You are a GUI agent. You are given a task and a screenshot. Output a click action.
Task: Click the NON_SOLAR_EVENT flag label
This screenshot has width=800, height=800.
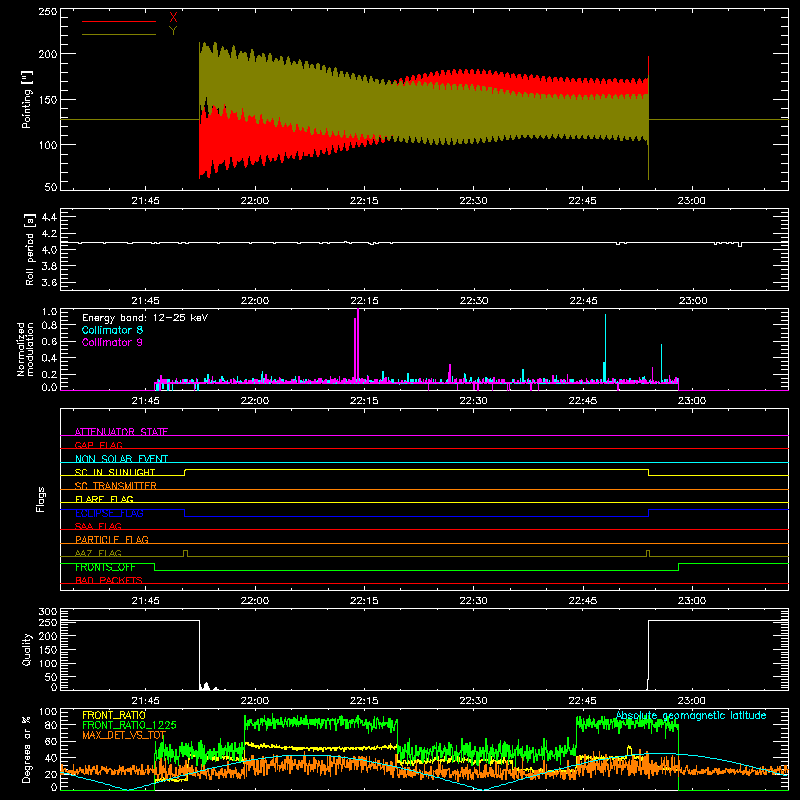click(121, 459)
